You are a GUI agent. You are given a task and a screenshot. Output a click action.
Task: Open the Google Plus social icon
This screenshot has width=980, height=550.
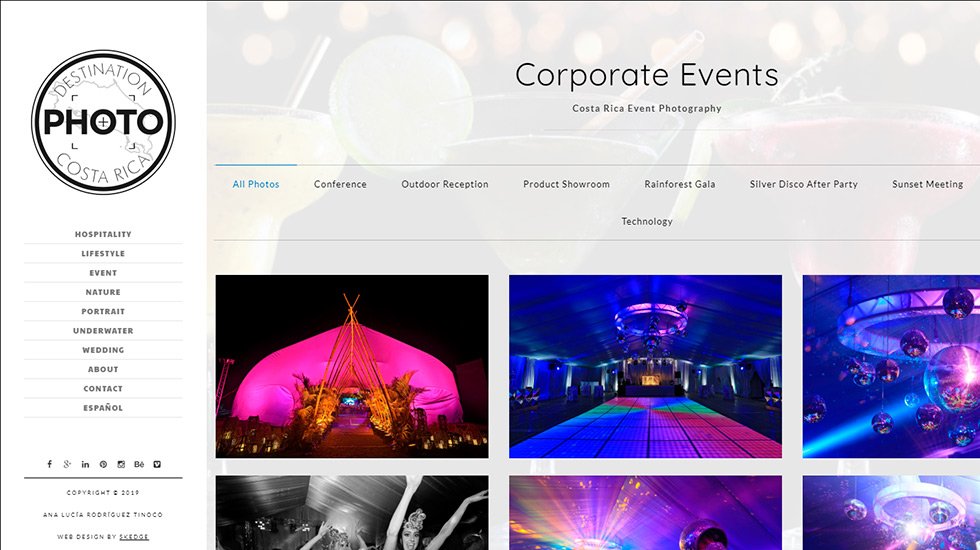point(67,464)
